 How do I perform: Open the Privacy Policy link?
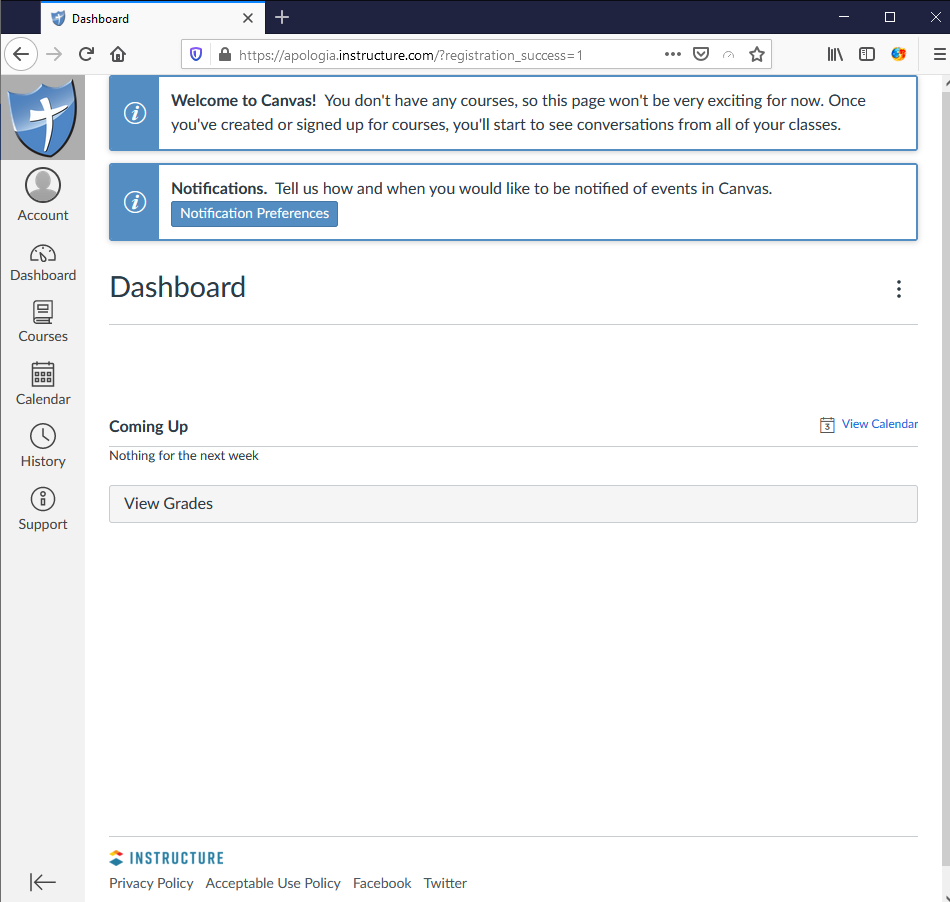coord(151,883)
